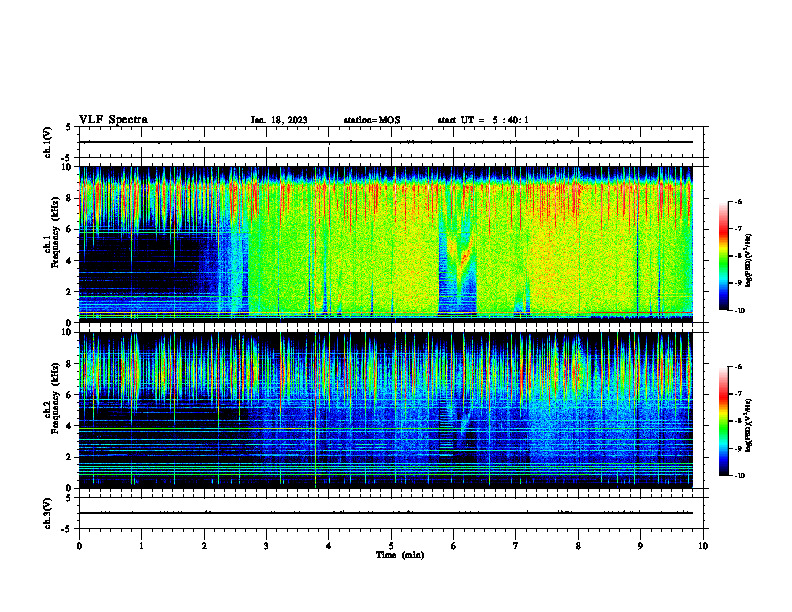Click the ch.1 spectrogram color scale bar
The height and width of the screenshot is (612, 792).
[x=723, y=256]
